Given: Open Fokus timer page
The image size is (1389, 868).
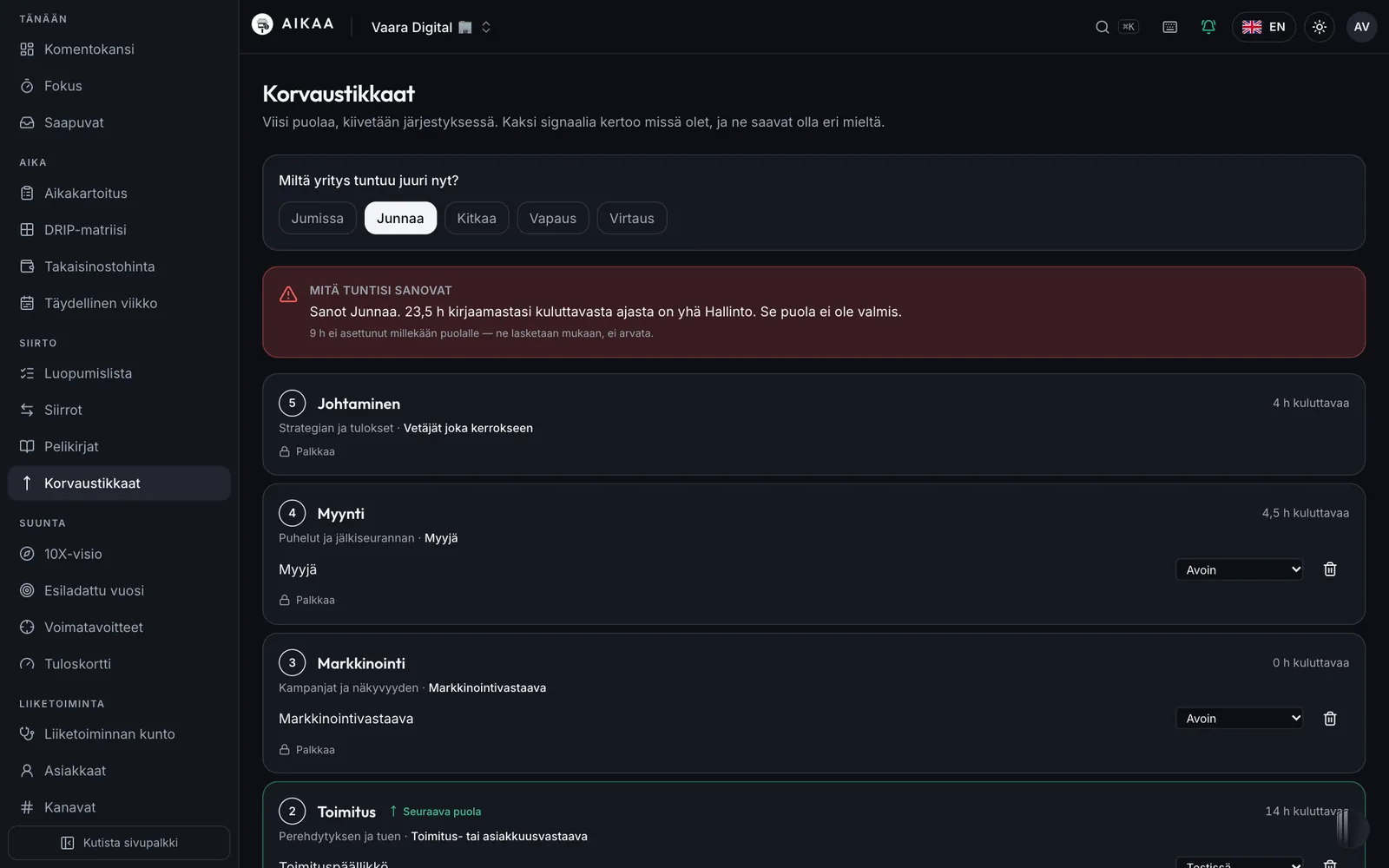Looking at the screenshot, I should 119,86.
